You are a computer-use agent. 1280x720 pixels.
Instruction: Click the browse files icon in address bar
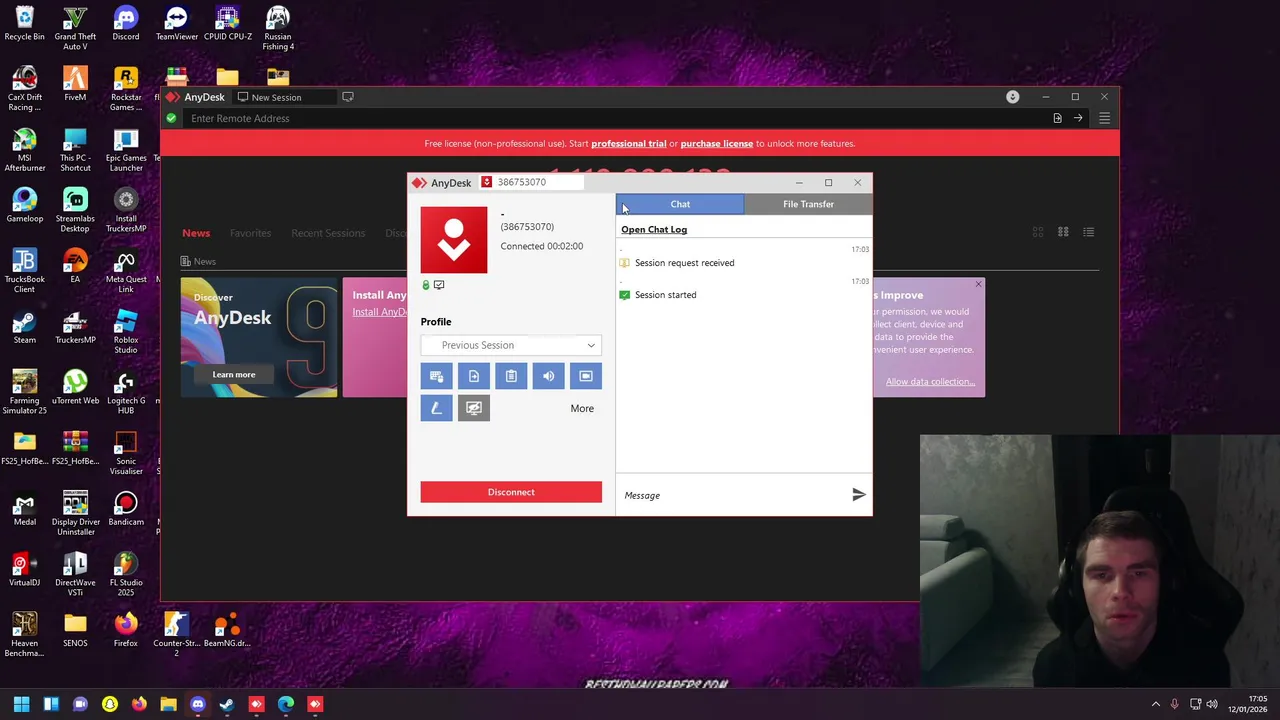(x=1057, y=118)
